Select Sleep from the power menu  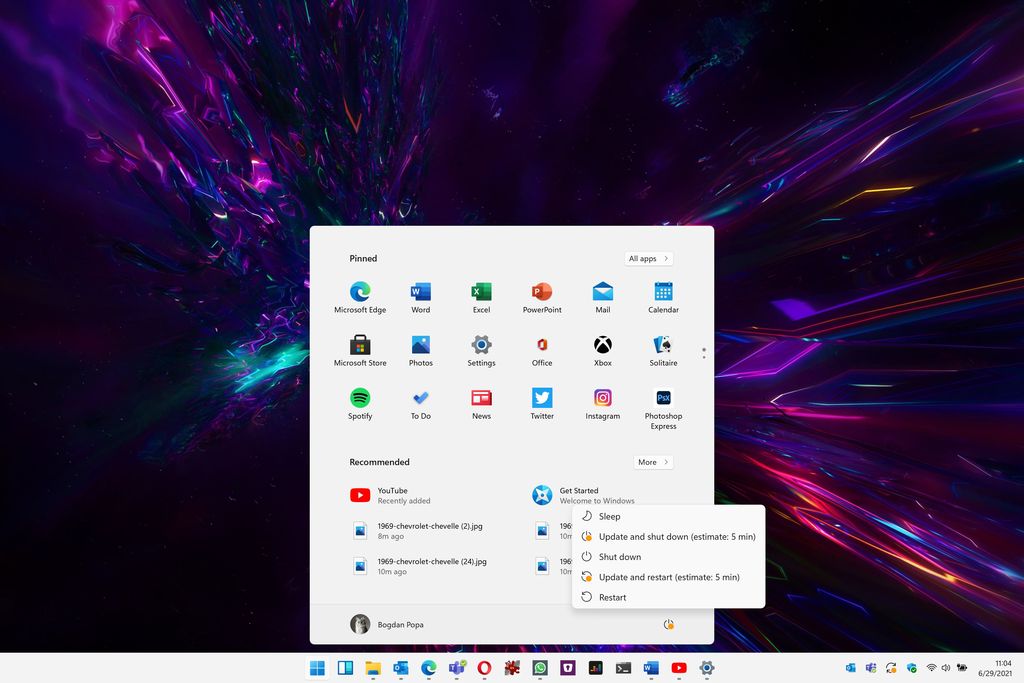[609, 517]
